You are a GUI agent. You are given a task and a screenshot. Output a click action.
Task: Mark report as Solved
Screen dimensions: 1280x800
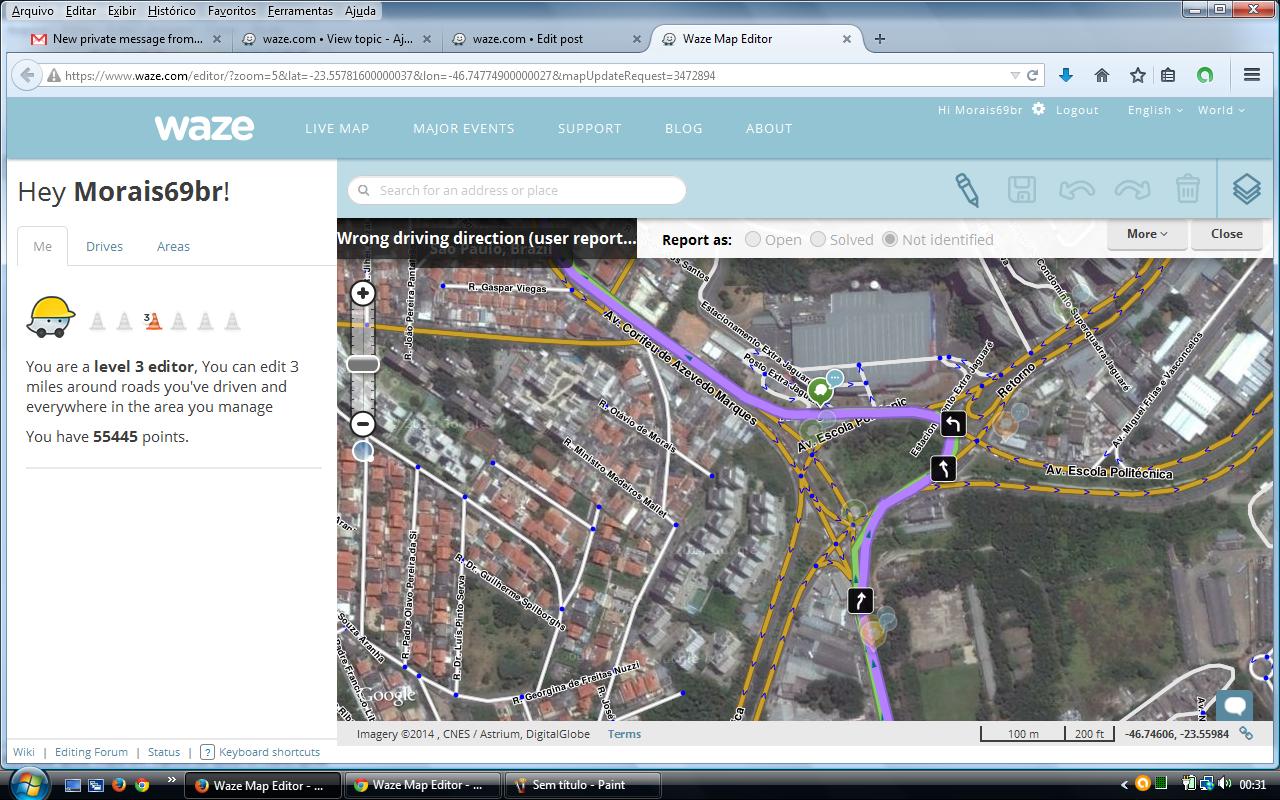818,240
